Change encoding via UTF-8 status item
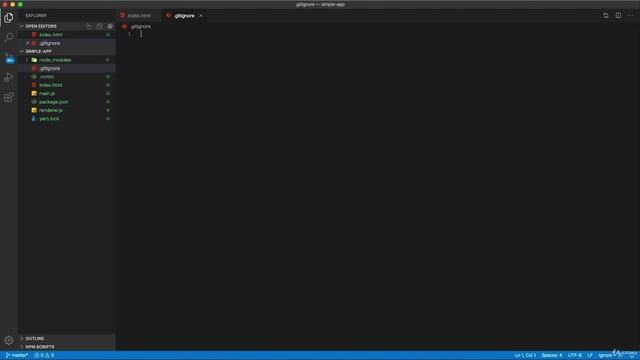This screenshot has width=640, height=360. click(x=574, y=356)
